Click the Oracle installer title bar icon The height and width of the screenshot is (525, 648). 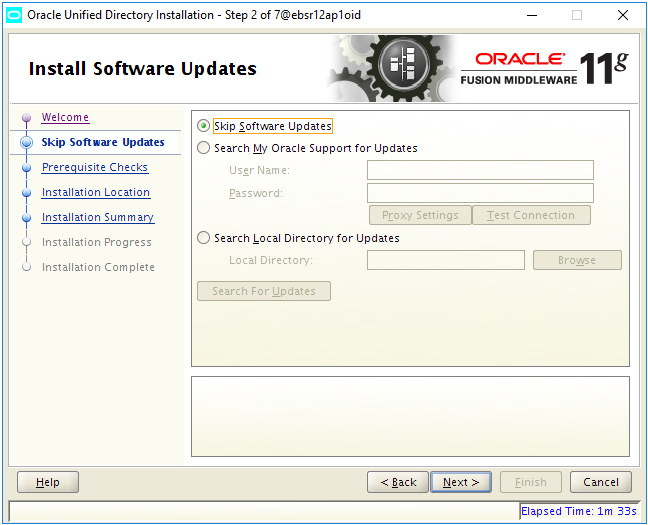coord(14,15)
